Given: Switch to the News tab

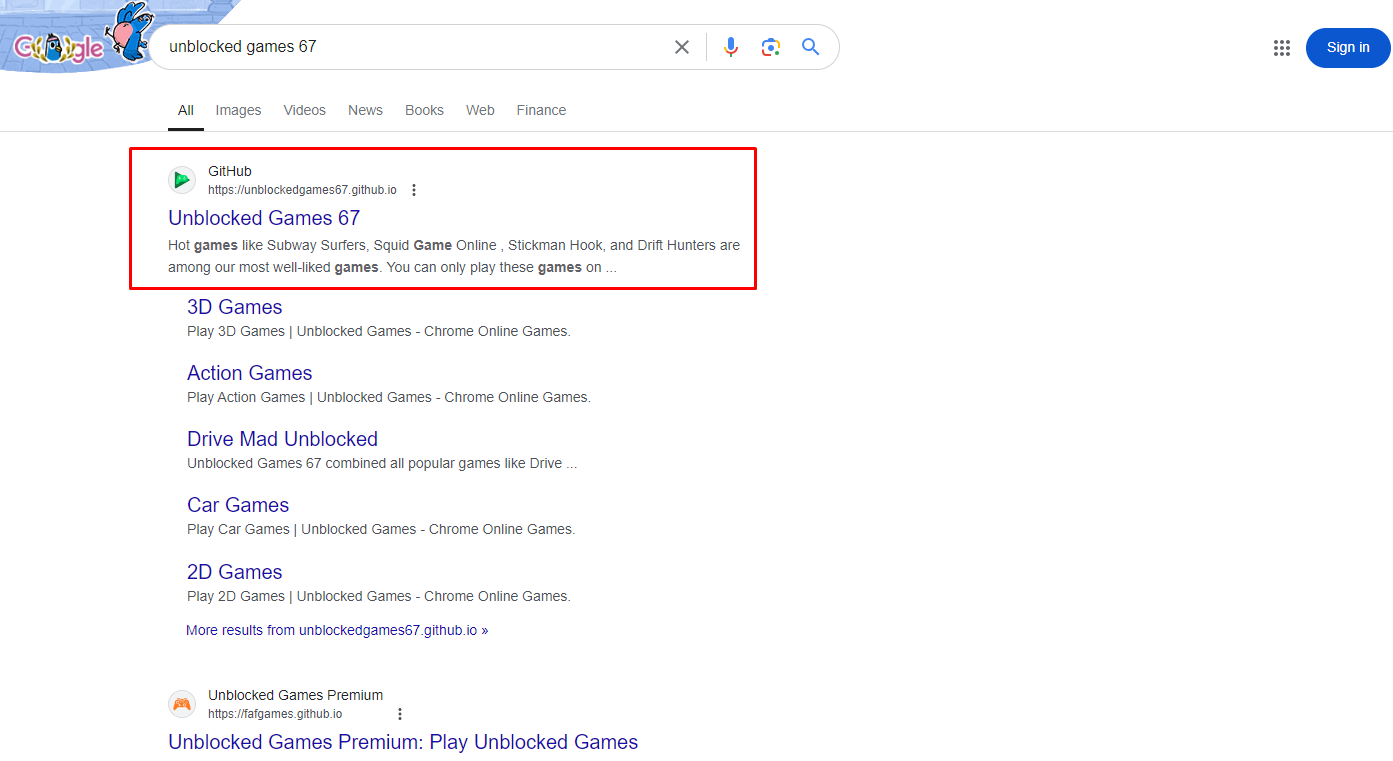Looking at the screenshot, I should tap(365, 110).
